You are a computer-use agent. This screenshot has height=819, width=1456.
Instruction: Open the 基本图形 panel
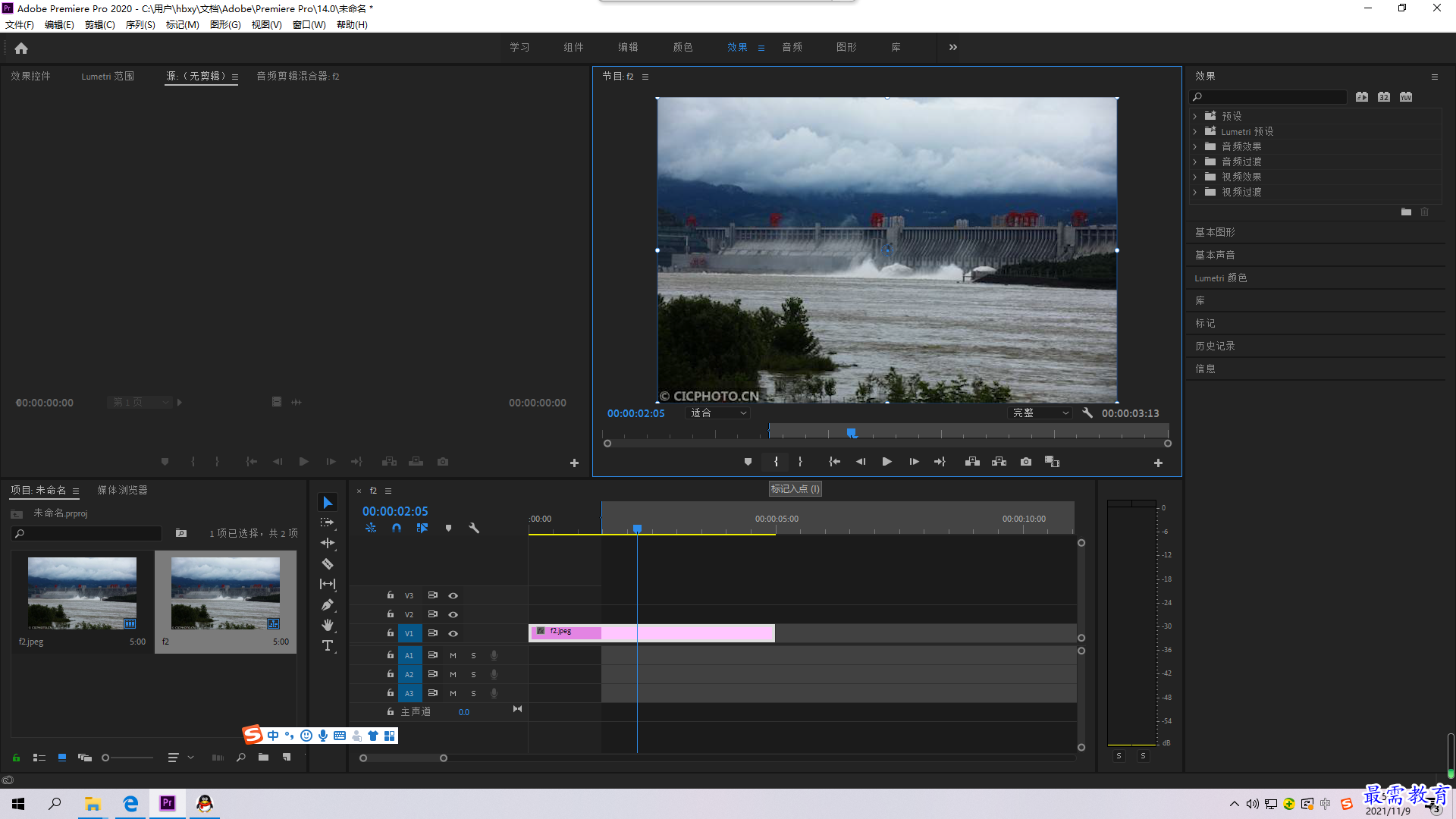(1215, 232)
